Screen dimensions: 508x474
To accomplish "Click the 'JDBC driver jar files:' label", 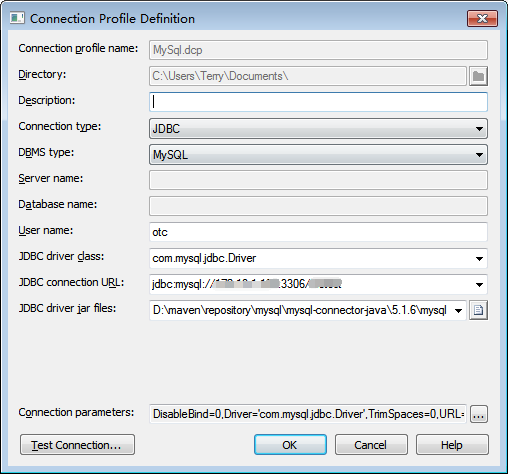I will coord(67,309).
